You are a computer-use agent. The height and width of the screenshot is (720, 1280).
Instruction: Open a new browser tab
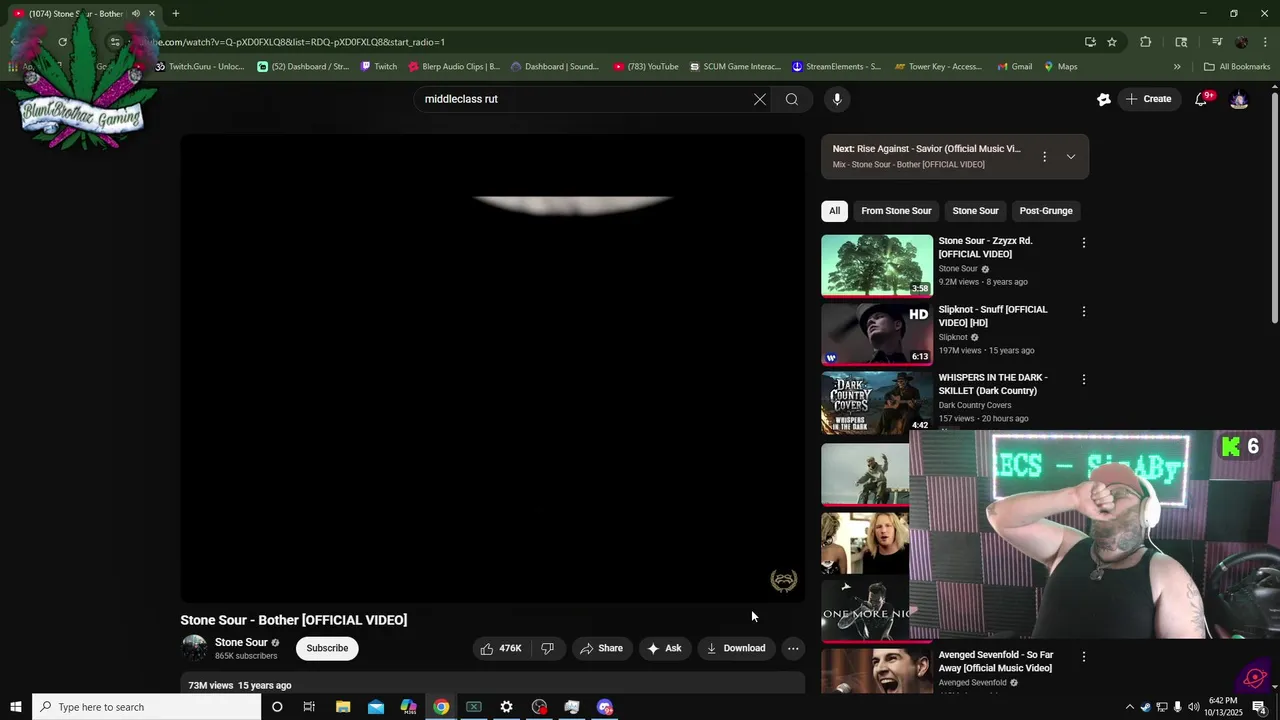tap(175, 13)
